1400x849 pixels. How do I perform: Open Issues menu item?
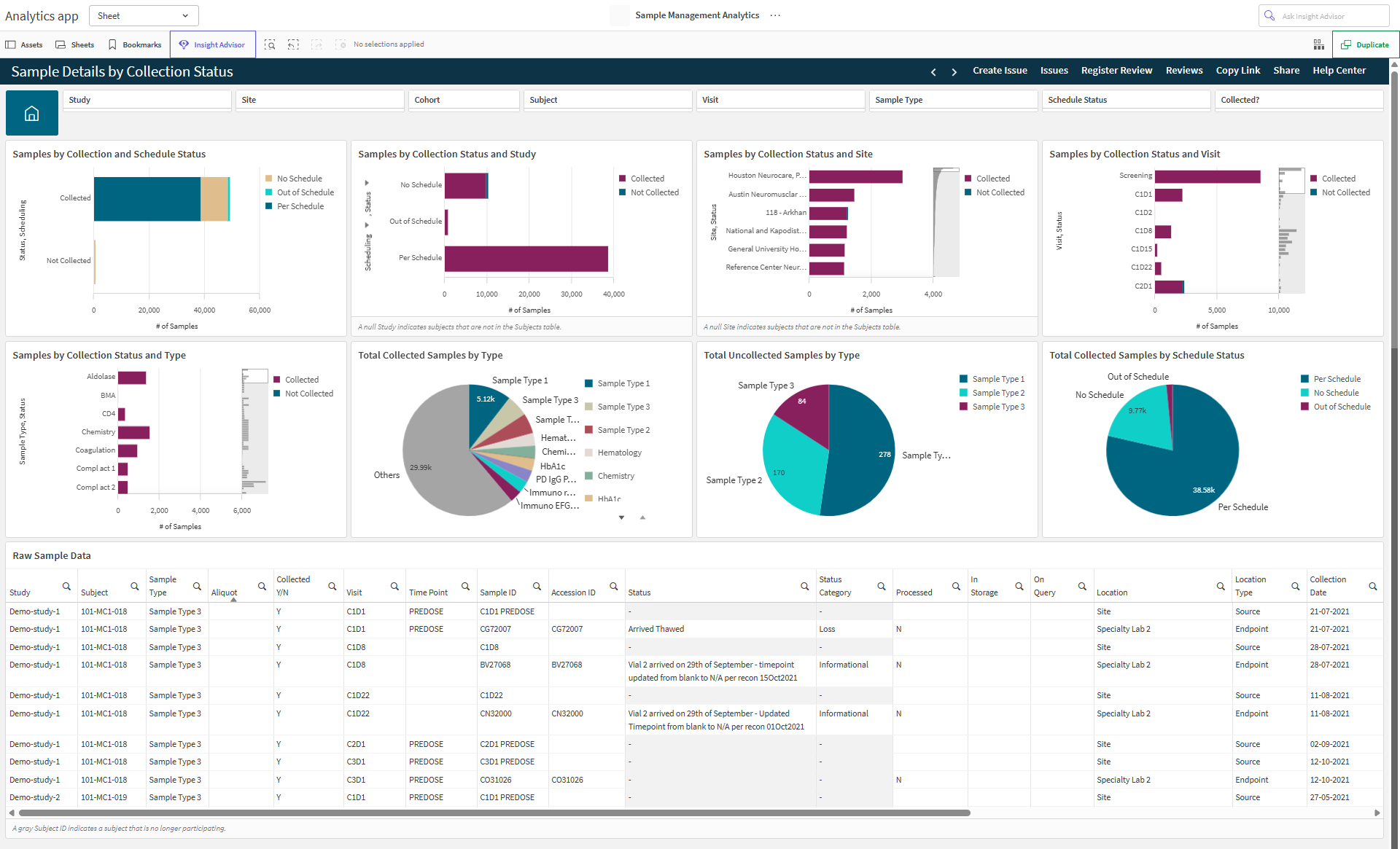click(1054, 71)
